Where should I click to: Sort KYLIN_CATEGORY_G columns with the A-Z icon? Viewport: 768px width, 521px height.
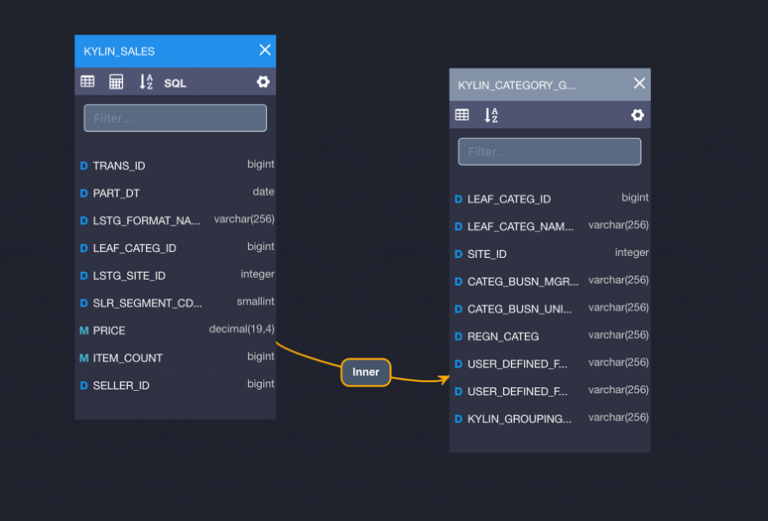click(491, 115)
